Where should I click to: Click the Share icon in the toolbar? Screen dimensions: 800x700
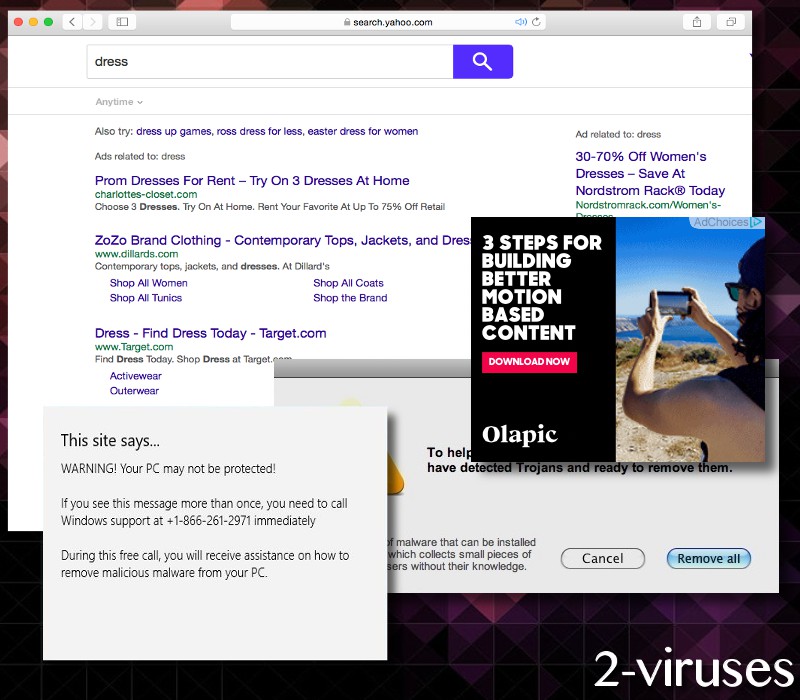click(696, 21)
